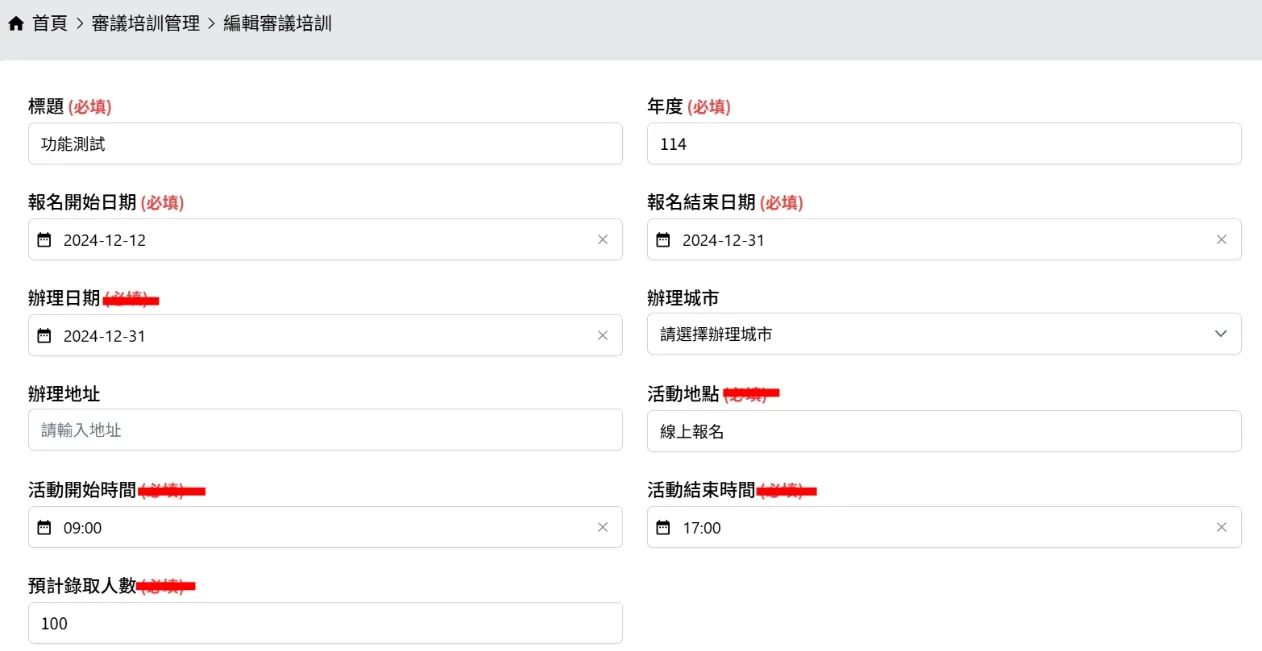
Task: Focus the 辦理地址 address input
Action: click(x=325, y=430)
